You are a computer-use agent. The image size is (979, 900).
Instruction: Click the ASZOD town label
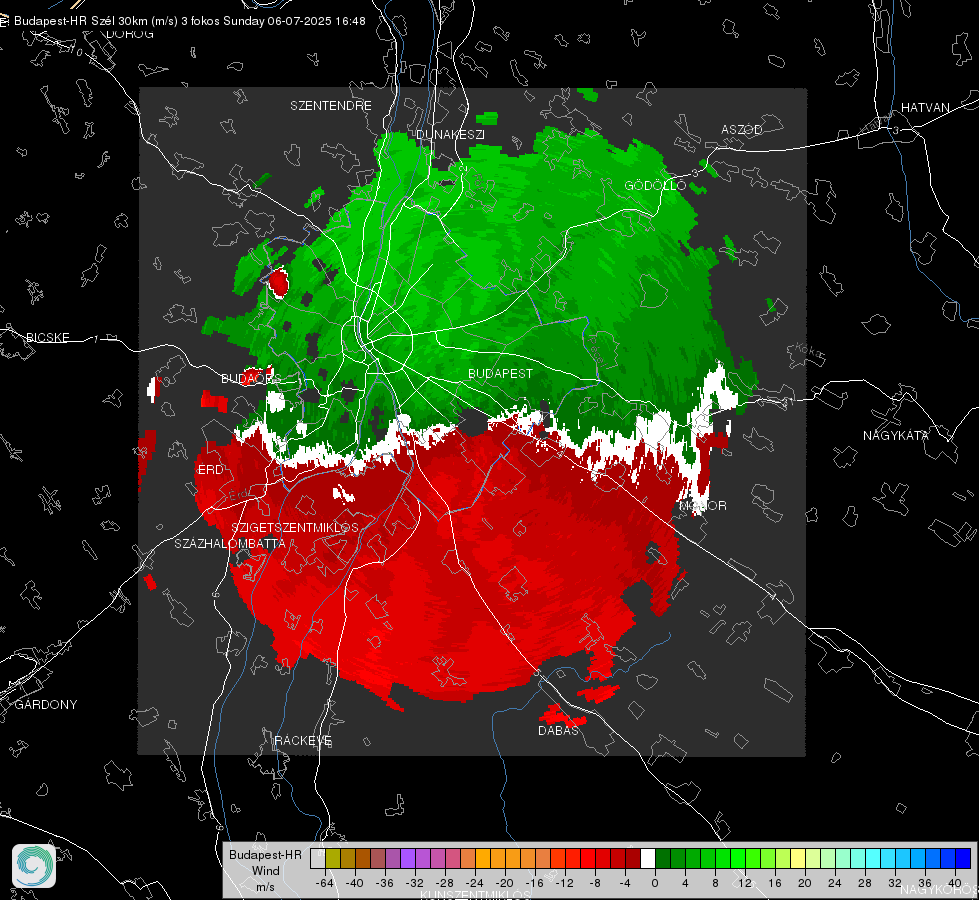[x=742, y=129]
